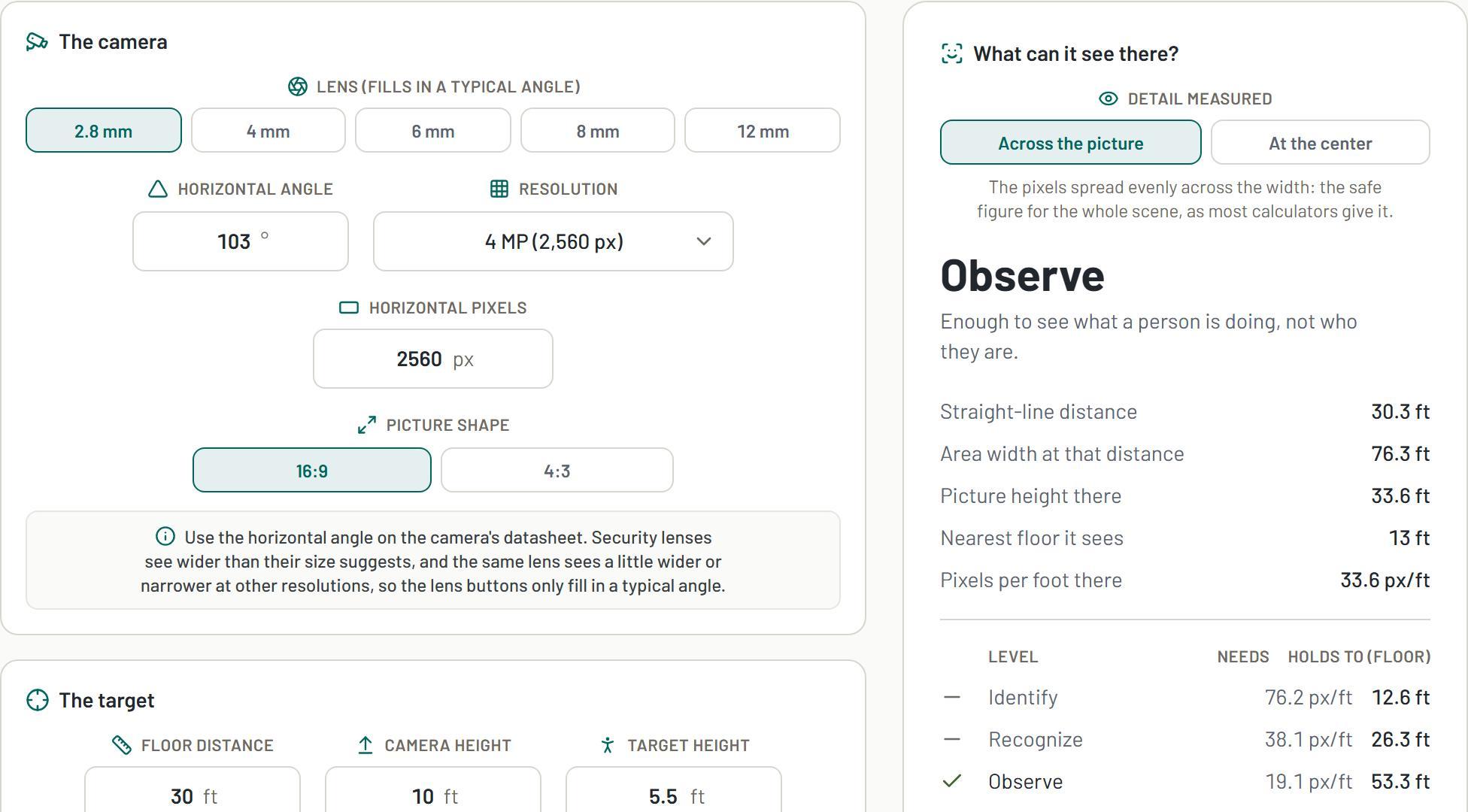The width and height of the screenshot is (1468, 812).
Task: Click the lens aperture icon
Action: click(x=298, y=86)
